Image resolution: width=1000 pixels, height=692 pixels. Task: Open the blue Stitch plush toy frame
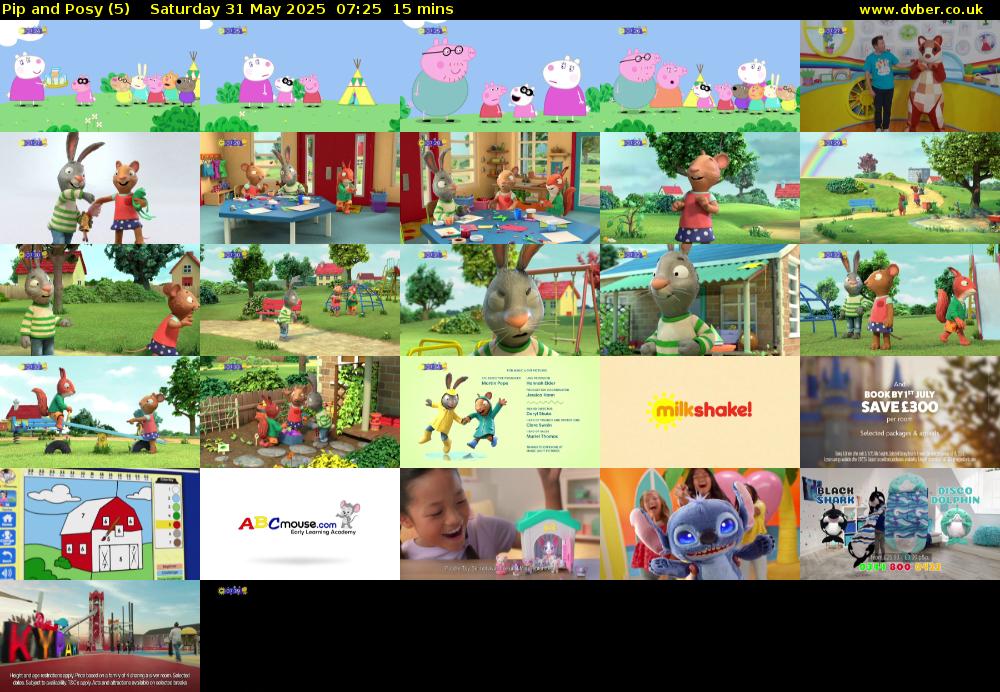pyautogui.click(x=700, y=524)
